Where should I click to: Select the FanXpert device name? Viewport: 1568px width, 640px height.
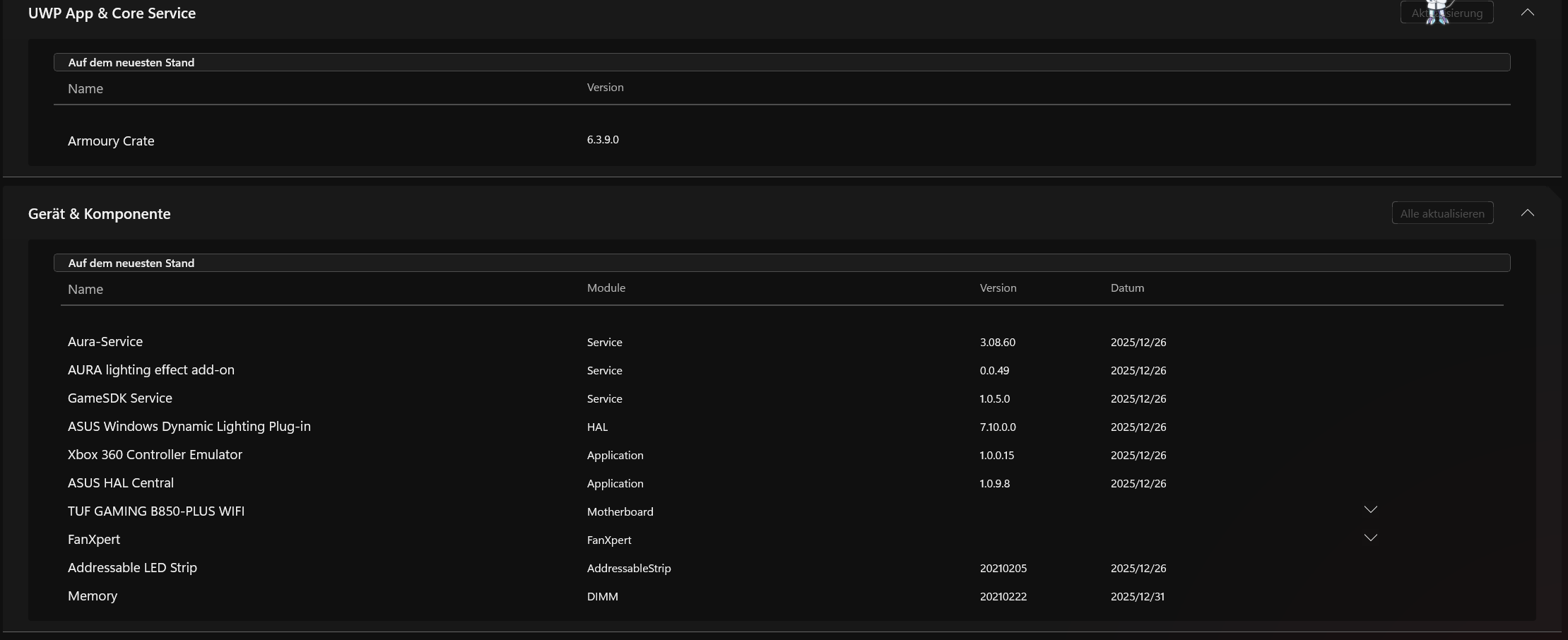point(94,540)
